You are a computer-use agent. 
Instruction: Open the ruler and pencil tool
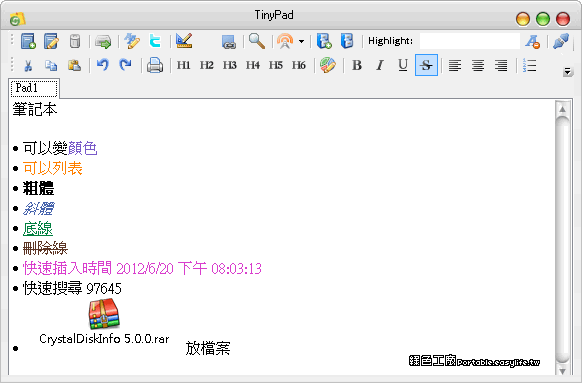(184, 40)
